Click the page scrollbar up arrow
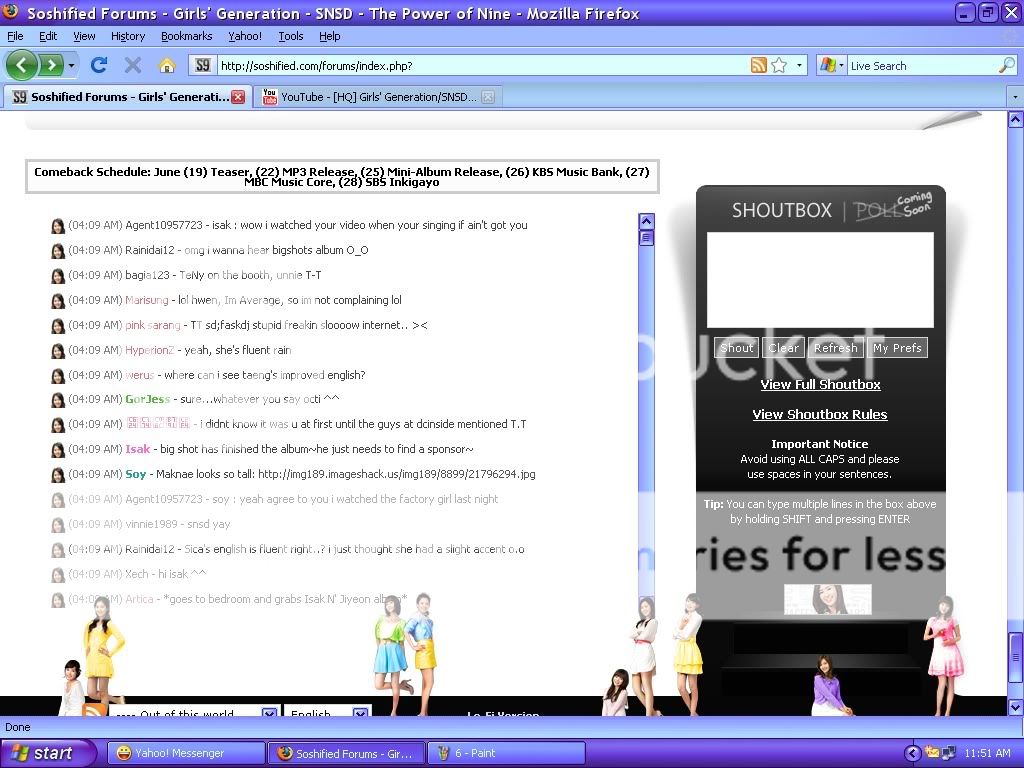The width and height of the screenshot is (1024, 768). (1015, 120)
